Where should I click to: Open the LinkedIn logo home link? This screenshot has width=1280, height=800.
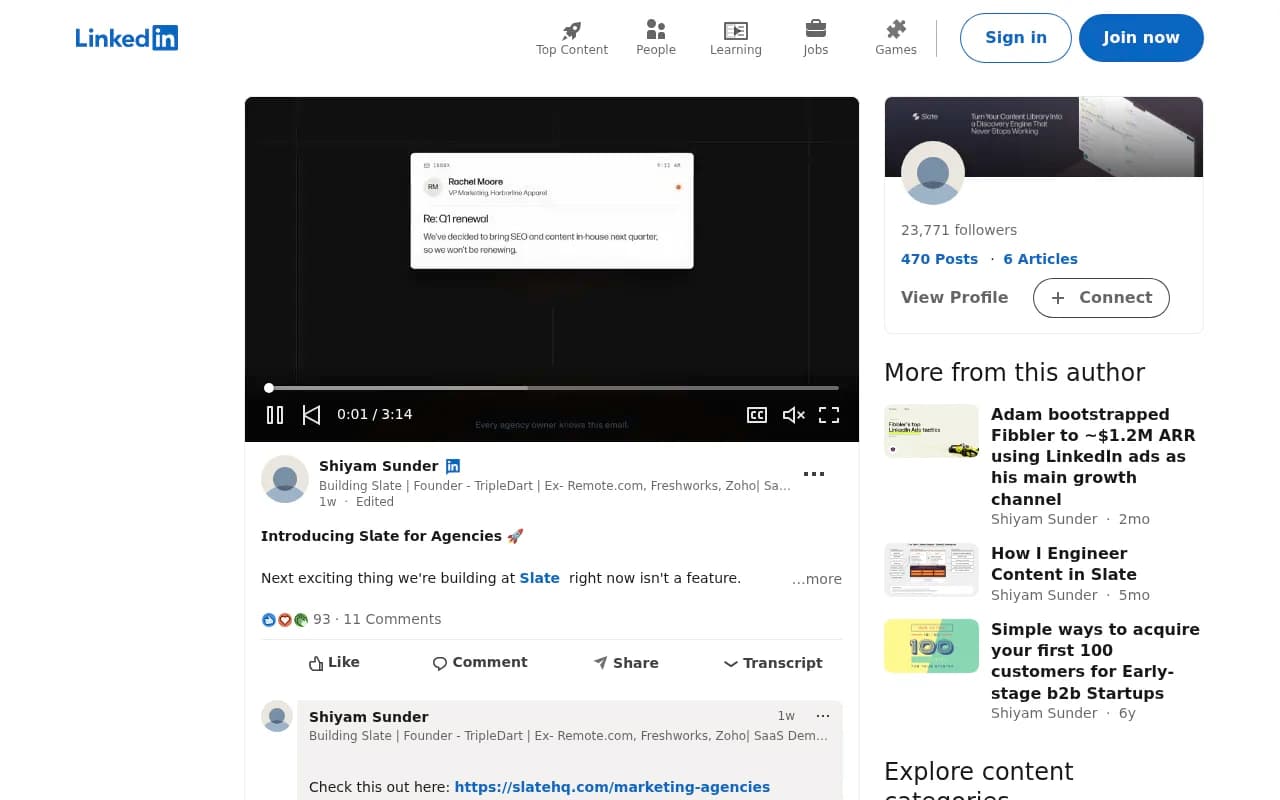pos(127,38)
